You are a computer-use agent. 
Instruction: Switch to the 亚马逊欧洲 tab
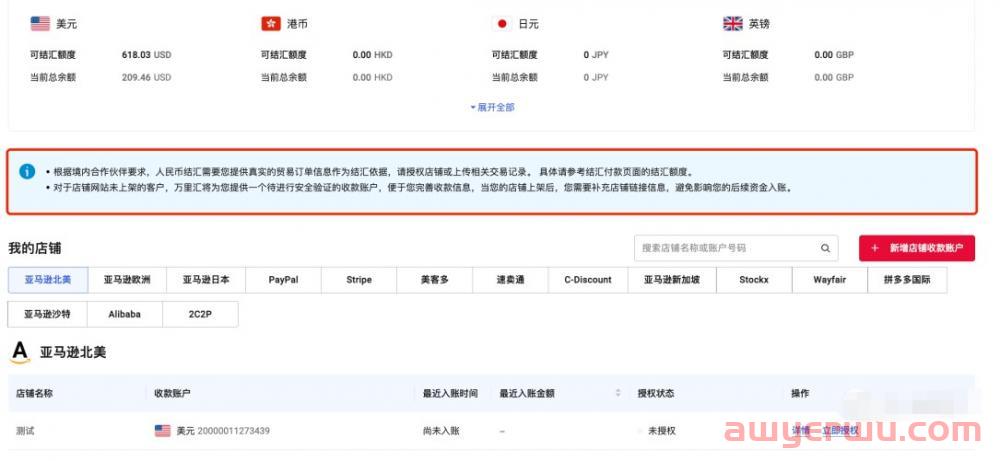pos(127,280)
